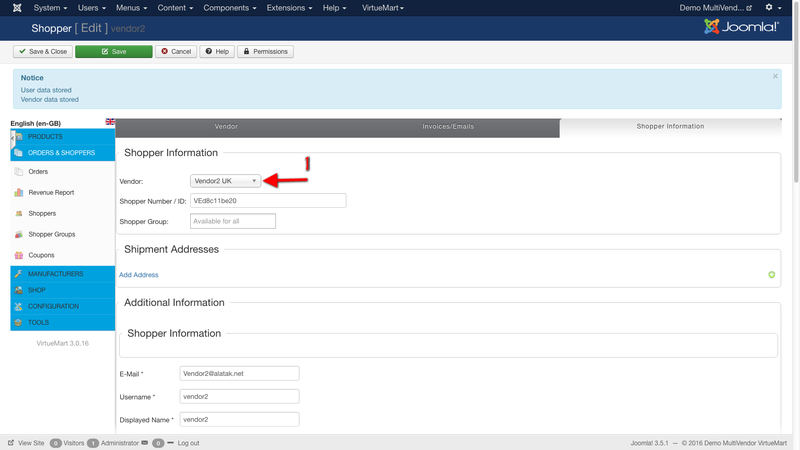Open the VirtueMart top menu

coord(383,8)
